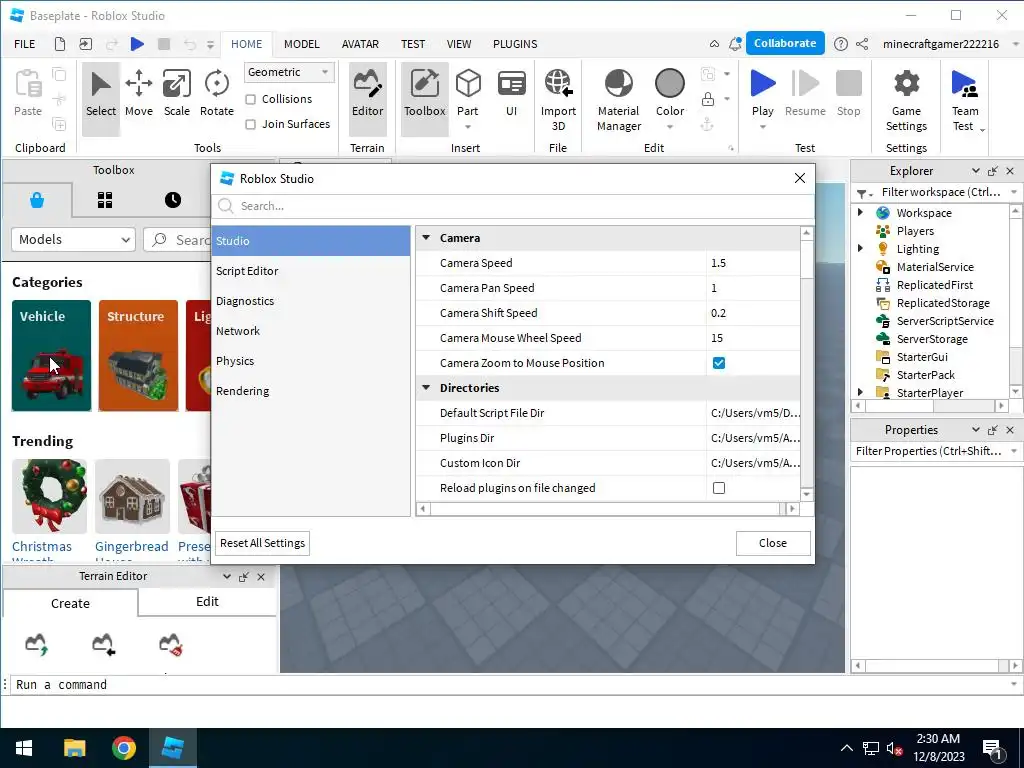The height and width of the screenshot is (768, 1024).
Task: Open the Geometric snapping dropdown
Action: point(289,72)
